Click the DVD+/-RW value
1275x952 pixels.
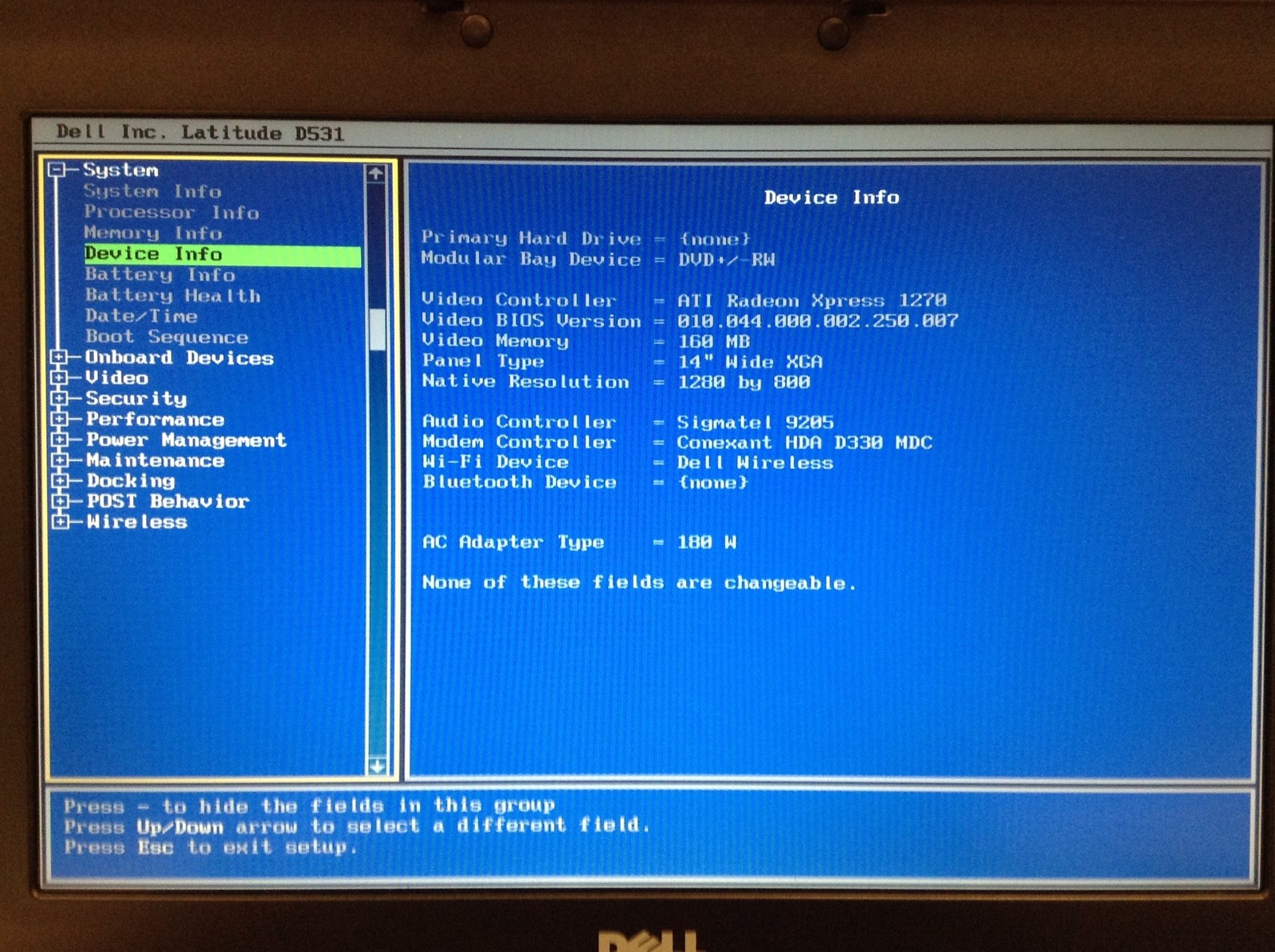(x=726, y=260)
